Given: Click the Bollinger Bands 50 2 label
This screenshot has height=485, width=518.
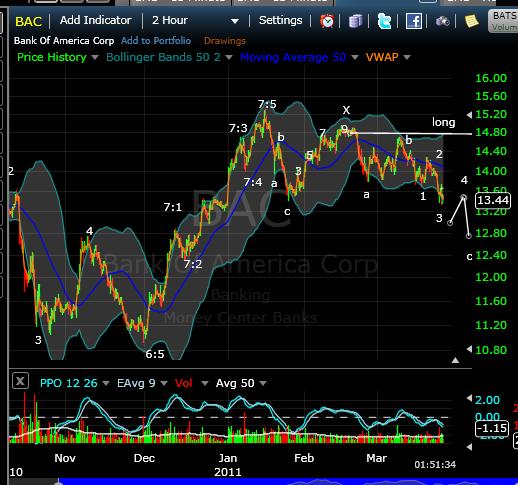Looking at the screenshot, I should click(x=163, y=57).
